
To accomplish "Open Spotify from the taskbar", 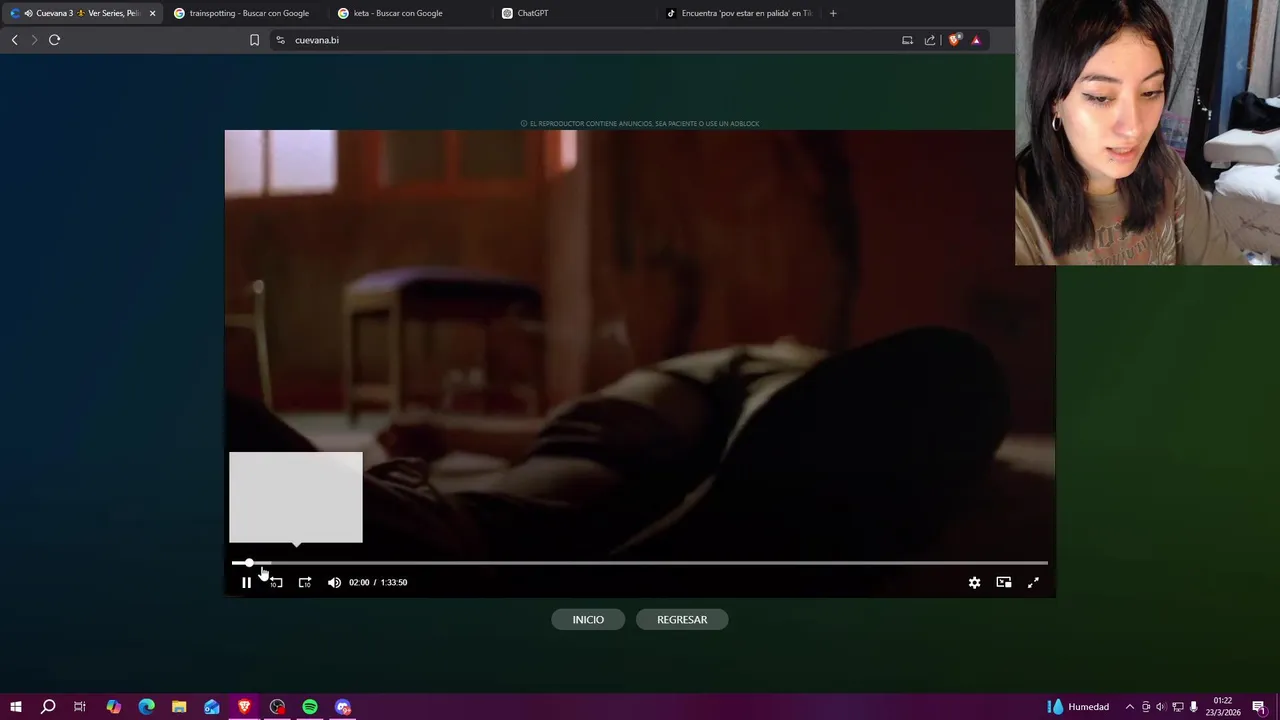I will click(310, 707).
